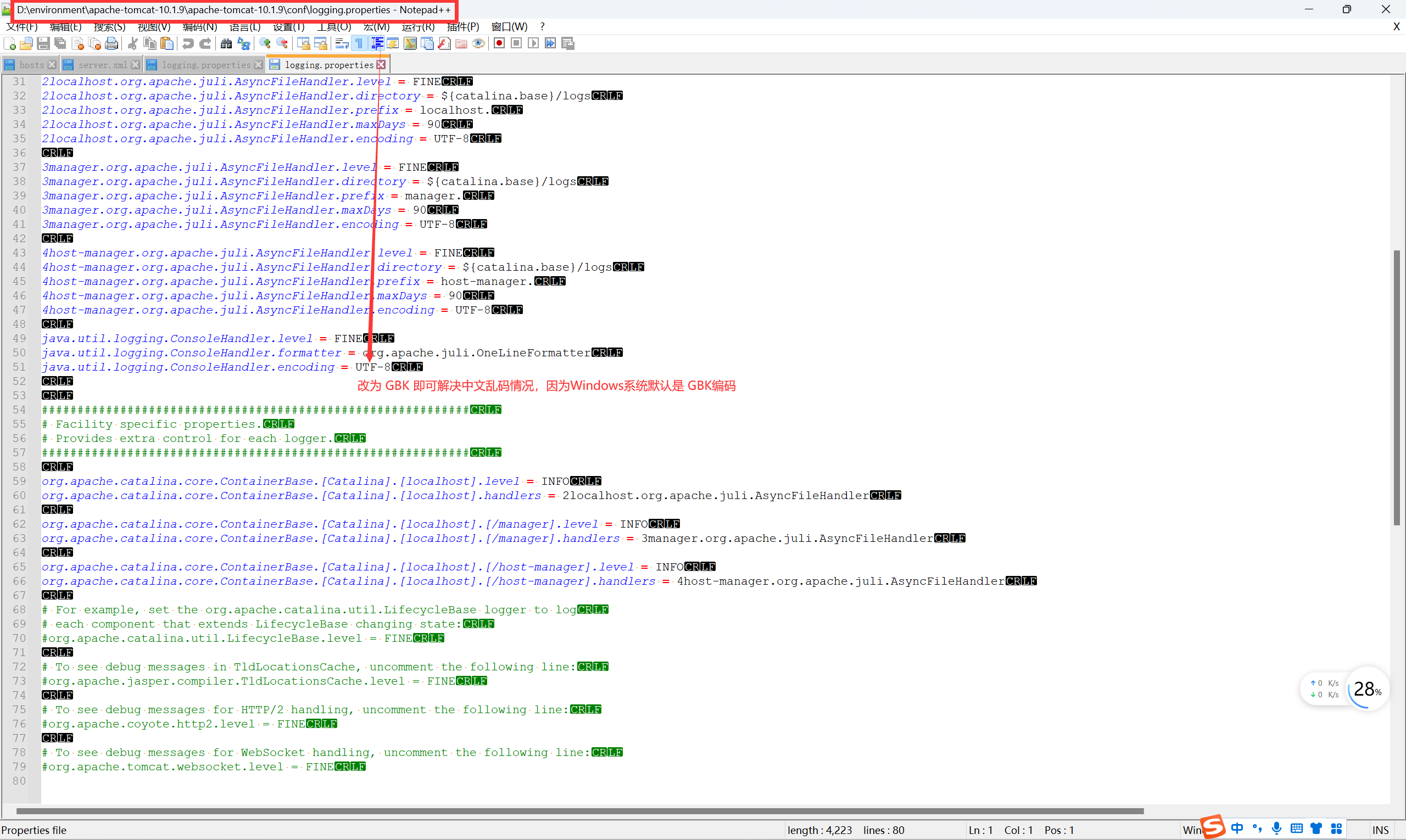
Task: Open the Document Map icon
Action: (410, 43)
